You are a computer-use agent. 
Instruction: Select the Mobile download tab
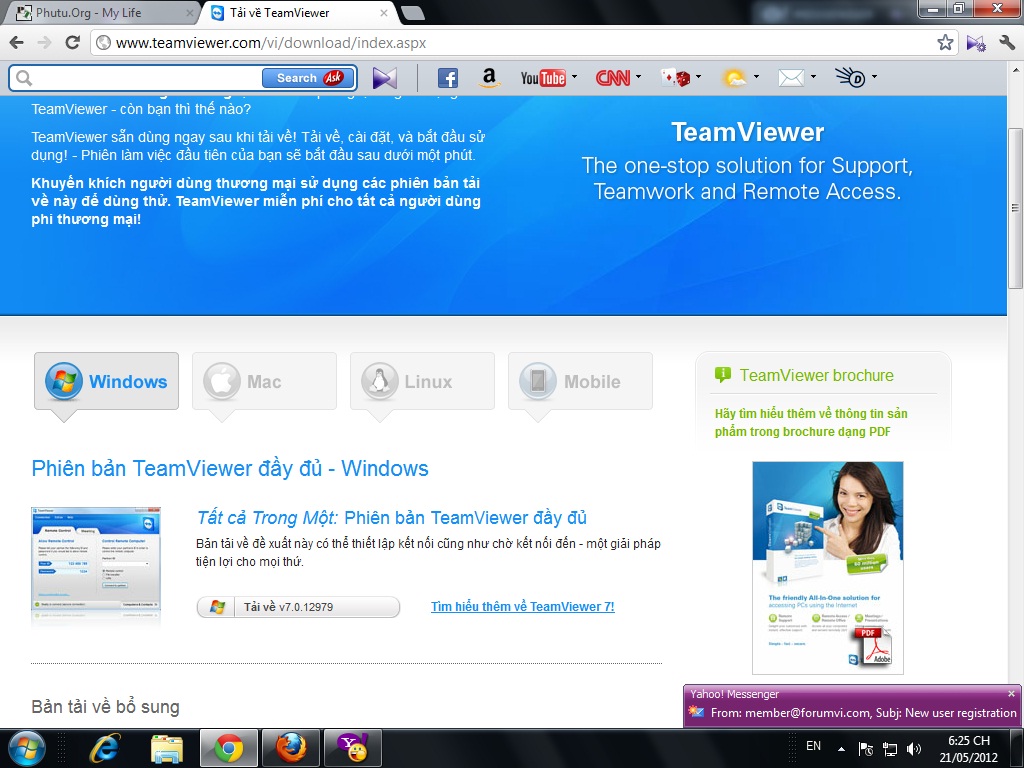581,381
